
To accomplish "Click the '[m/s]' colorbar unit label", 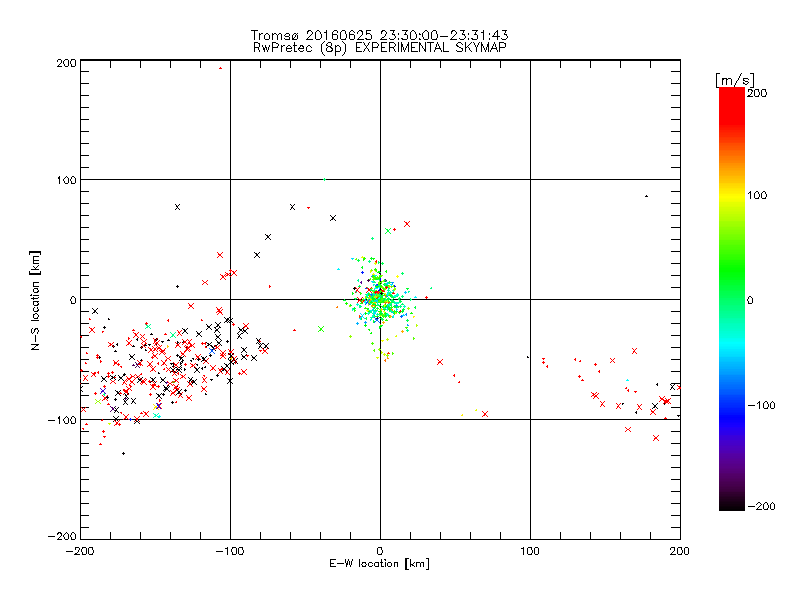I will pyautogui.click(x=734, y=80).
